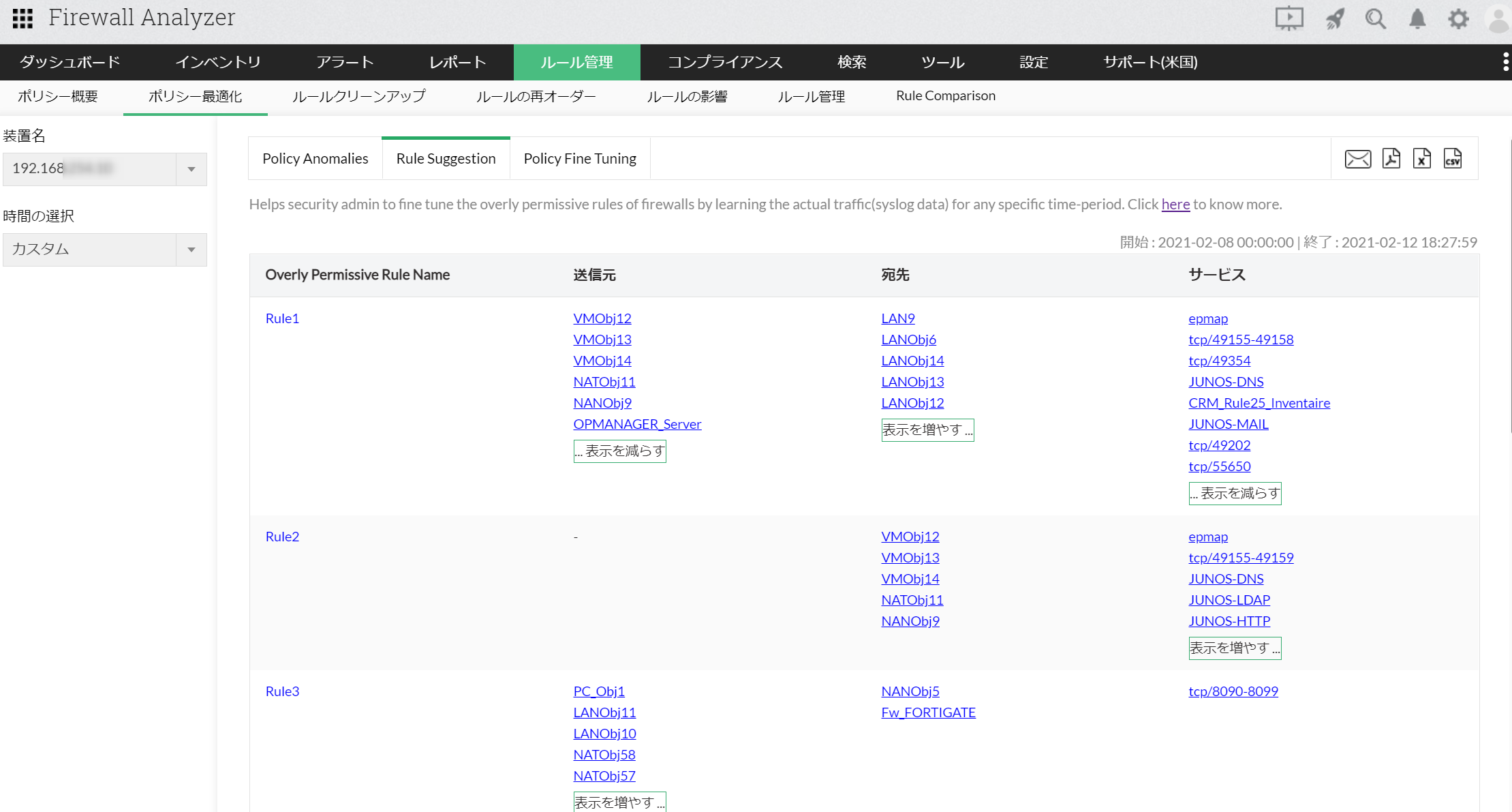Open the alerts bell icon

point(1417,18)
